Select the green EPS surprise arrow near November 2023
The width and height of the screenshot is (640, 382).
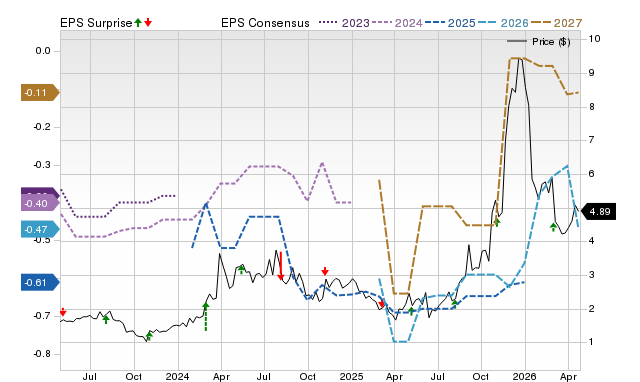(149, 336)
